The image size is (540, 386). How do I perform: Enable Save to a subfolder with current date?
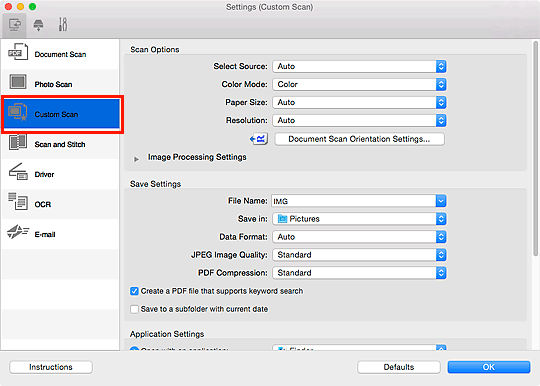(134, 309)
